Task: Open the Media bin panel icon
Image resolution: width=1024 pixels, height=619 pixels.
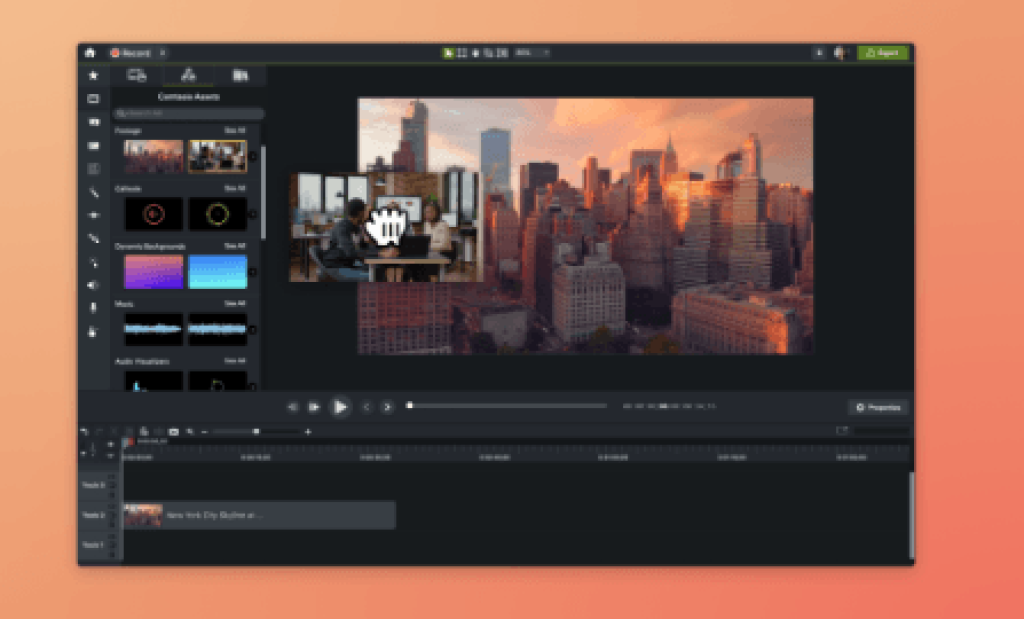Action: point(93,98)
